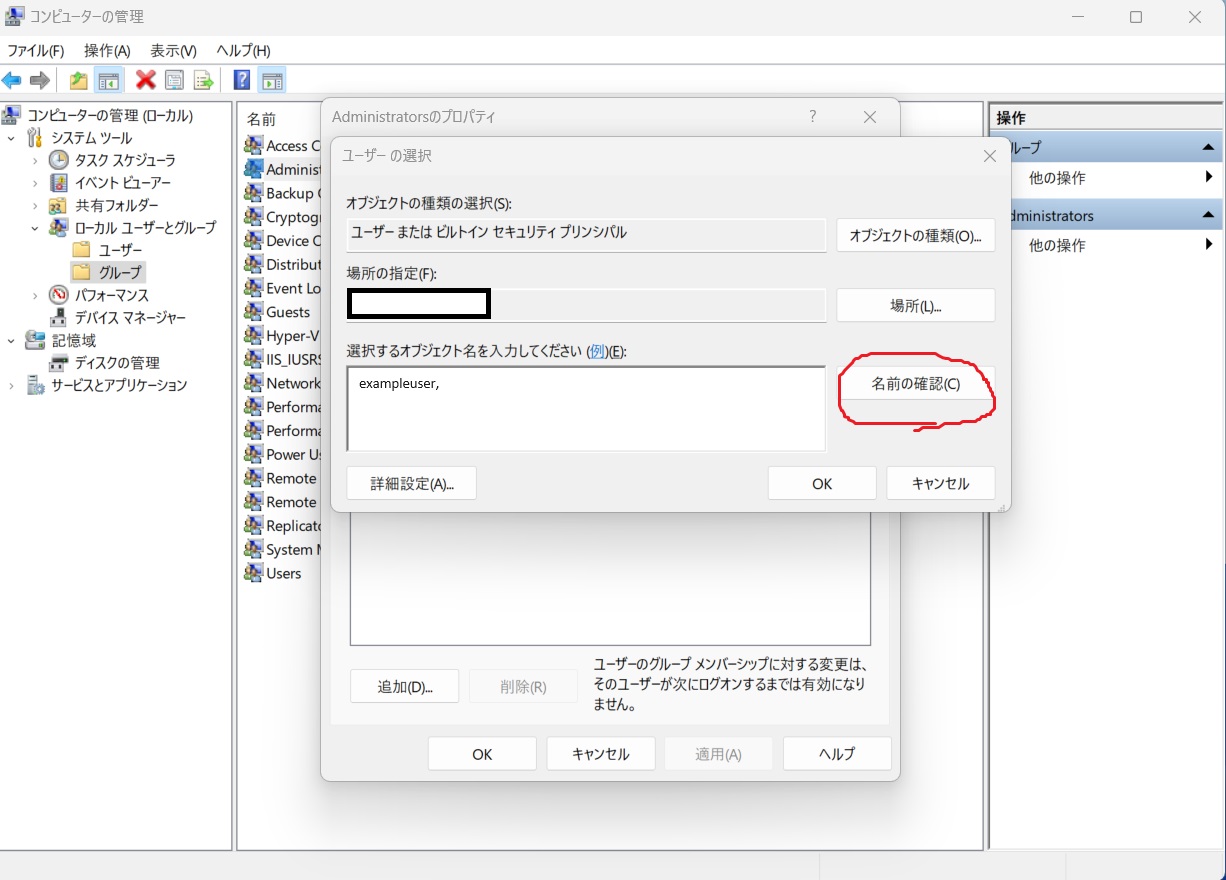This screenshot has width=1226, height=880.
Task: Click the red X delete toolbar icon
Action: click(146, 81)
